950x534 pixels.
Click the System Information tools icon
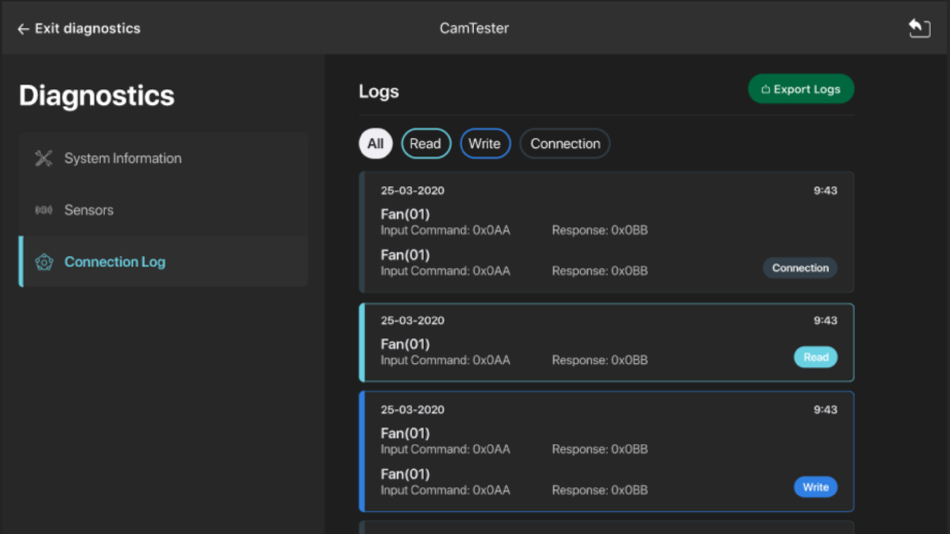coord(44,158)
